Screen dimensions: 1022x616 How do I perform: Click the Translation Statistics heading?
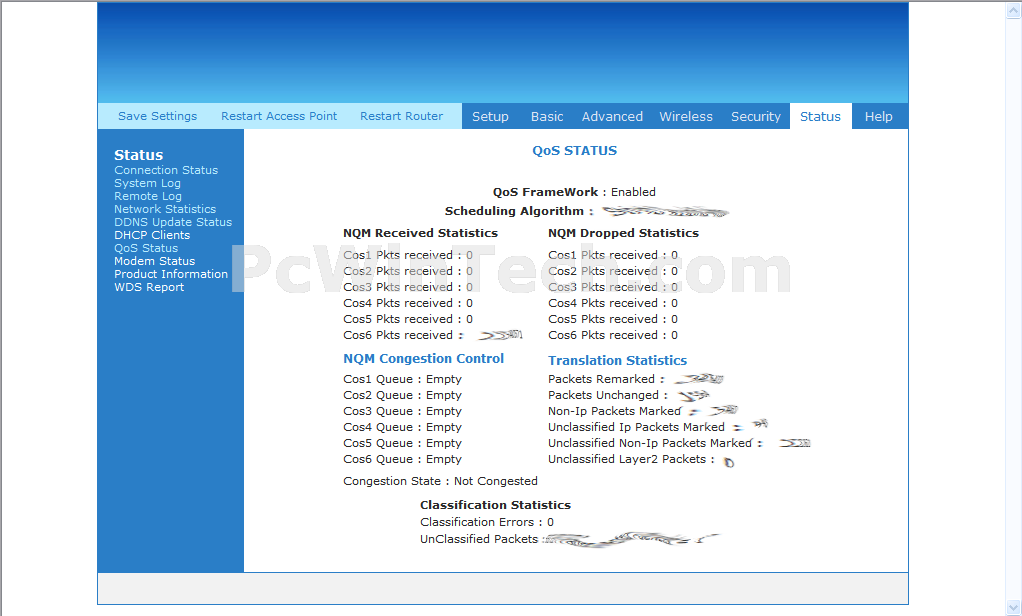click(x=617, y=360)
